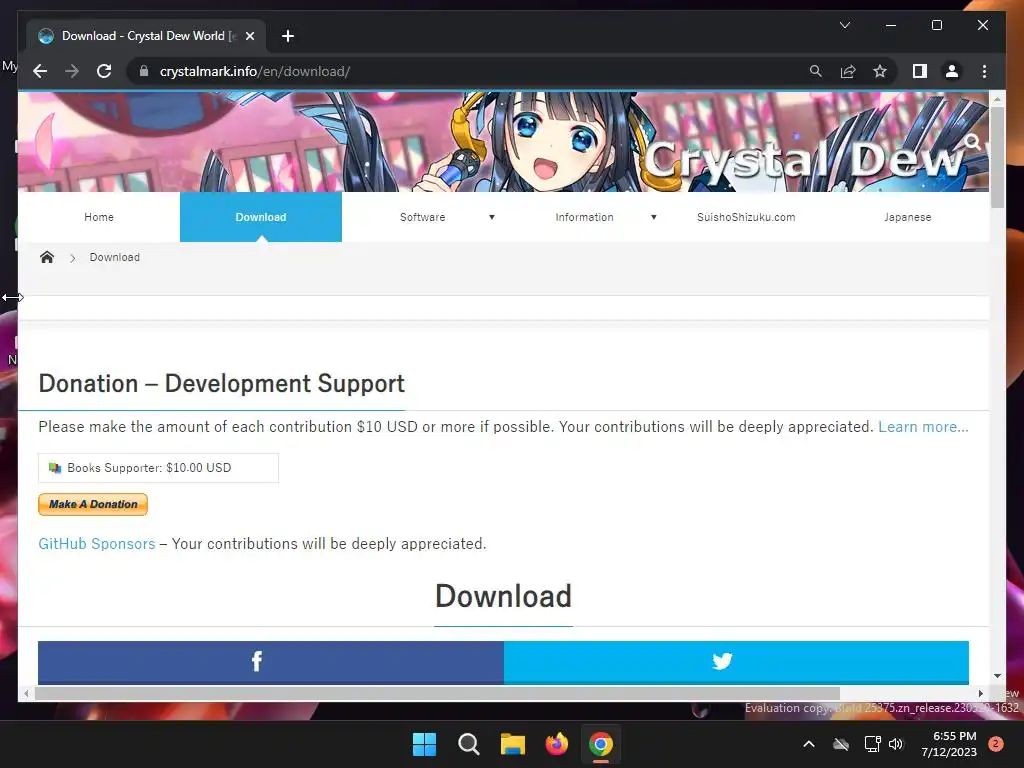Open the notification badge showing 2

tap(996, 744)
